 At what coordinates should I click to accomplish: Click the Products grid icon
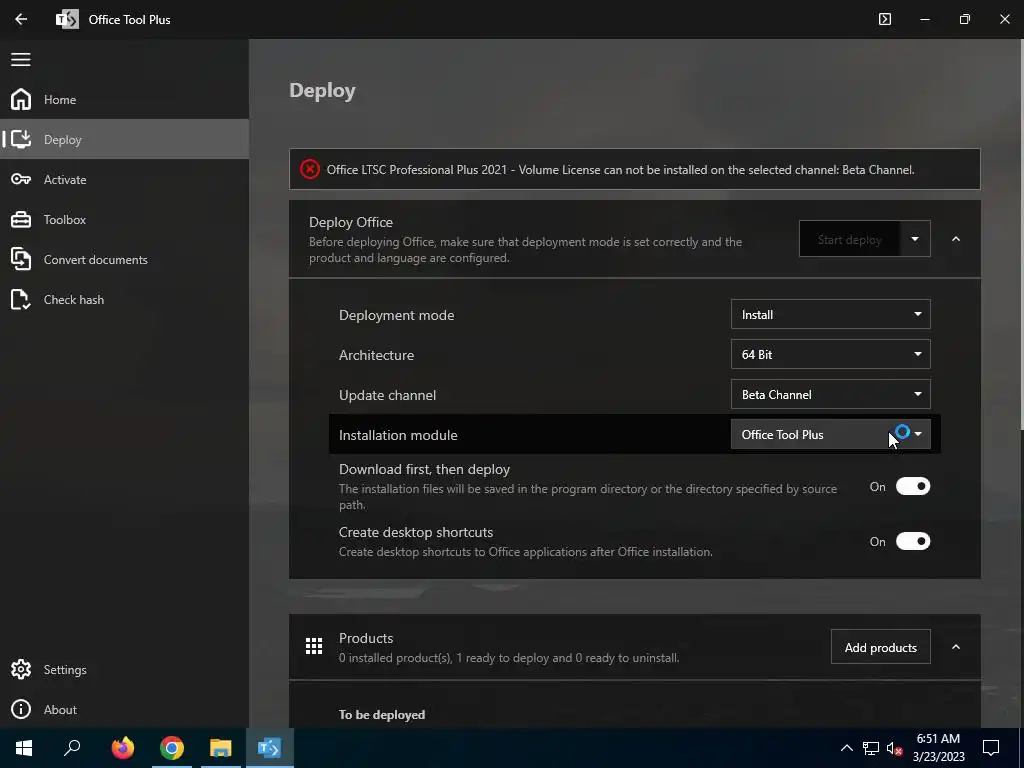(314, 647)
